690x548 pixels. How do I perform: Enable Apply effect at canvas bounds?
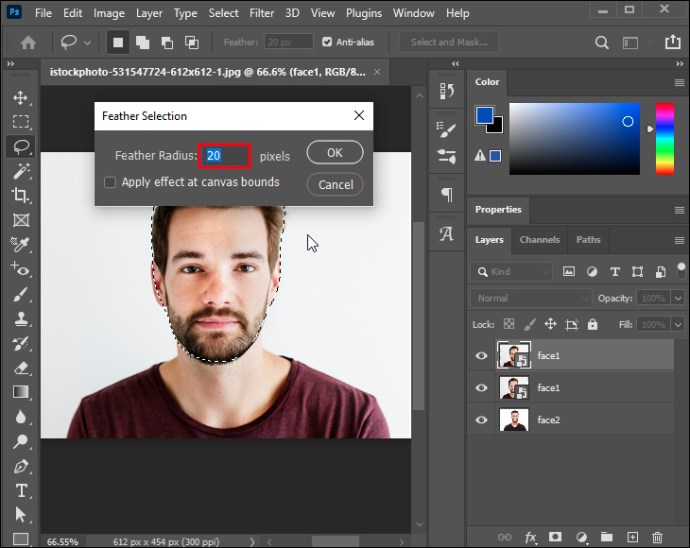tap(110, 182)
